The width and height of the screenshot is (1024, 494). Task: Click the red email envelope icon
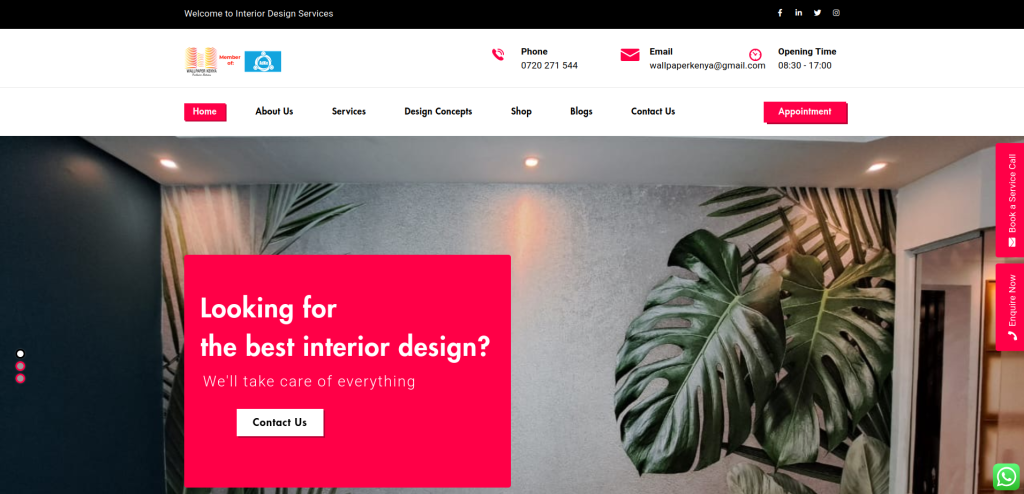(x=630, y=55)
